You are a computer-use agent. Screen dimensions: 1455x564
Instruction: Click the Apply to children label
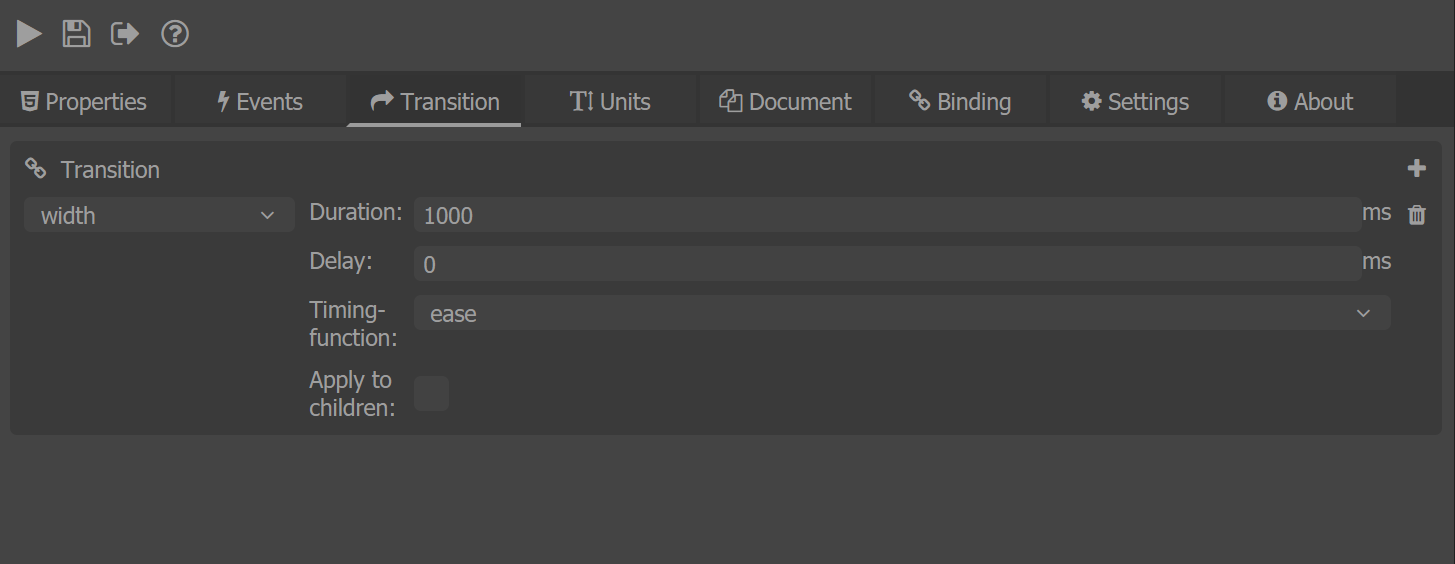click(x=352, y=394)
